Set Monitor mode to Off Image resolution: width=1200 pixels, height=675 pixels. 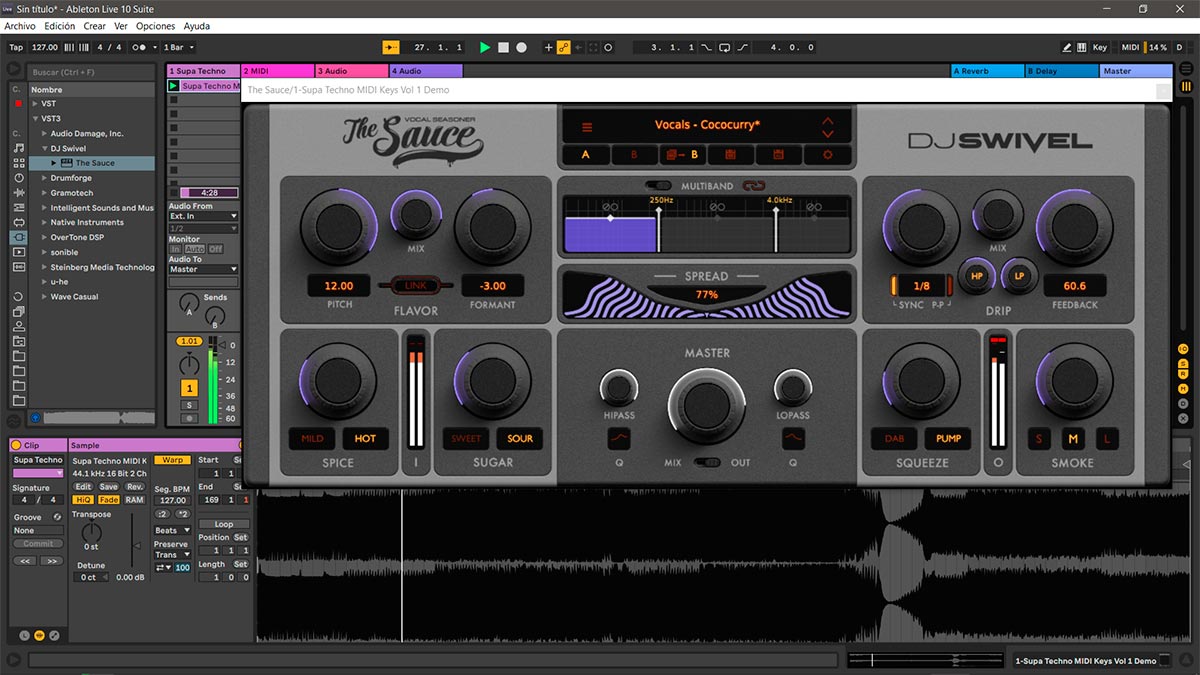coord(215,248)
